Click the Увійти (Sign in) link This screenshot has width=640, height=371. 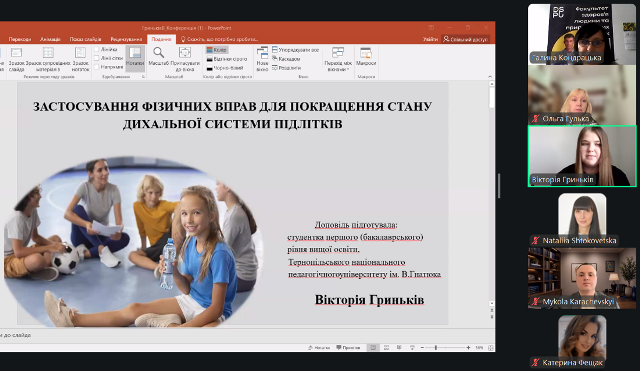pos(430,39)
